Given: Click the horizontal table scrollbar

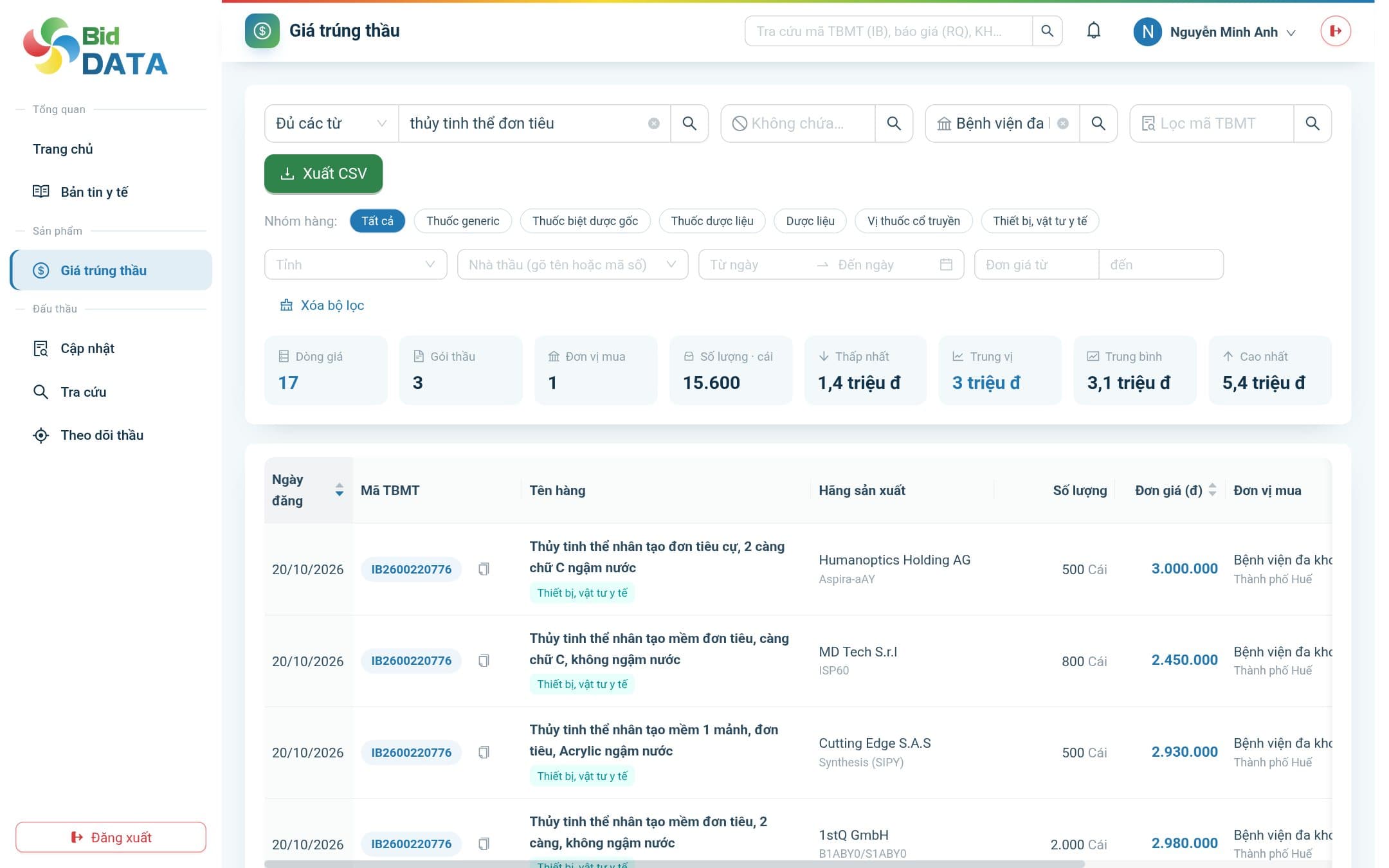Looking at the screenshot, I should 674,863.
